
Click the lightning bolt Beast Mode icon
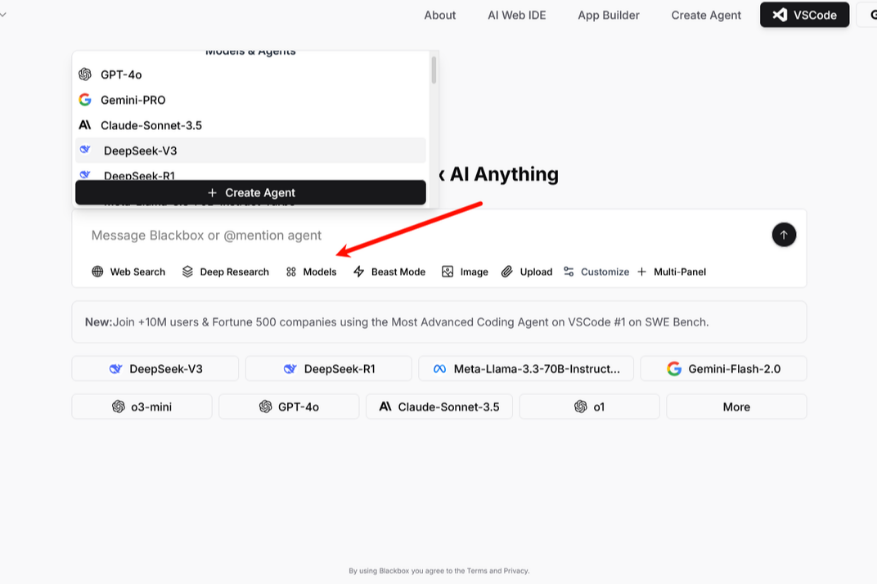359,272
